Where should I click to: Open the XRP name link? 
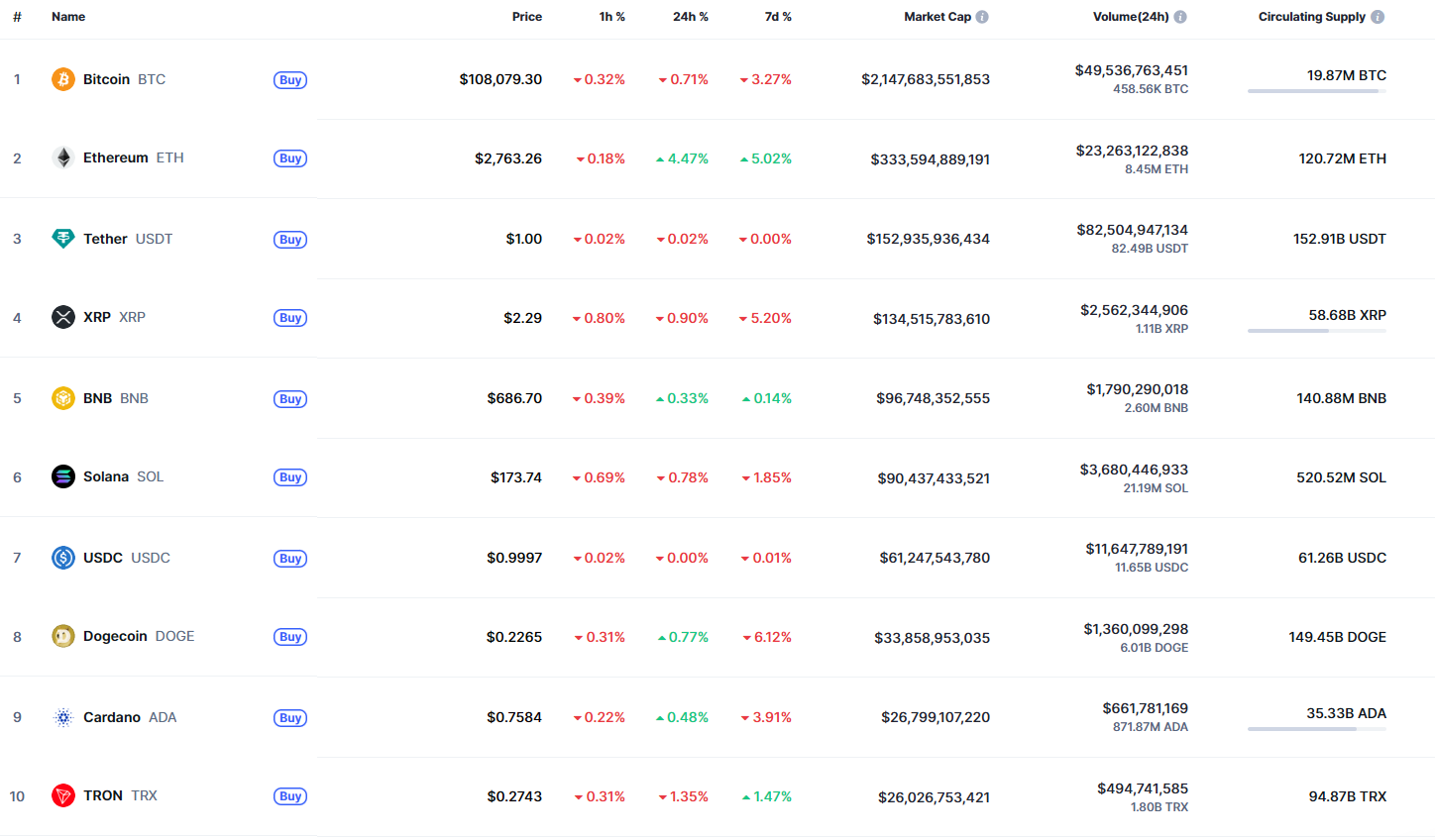pos(114,317)
